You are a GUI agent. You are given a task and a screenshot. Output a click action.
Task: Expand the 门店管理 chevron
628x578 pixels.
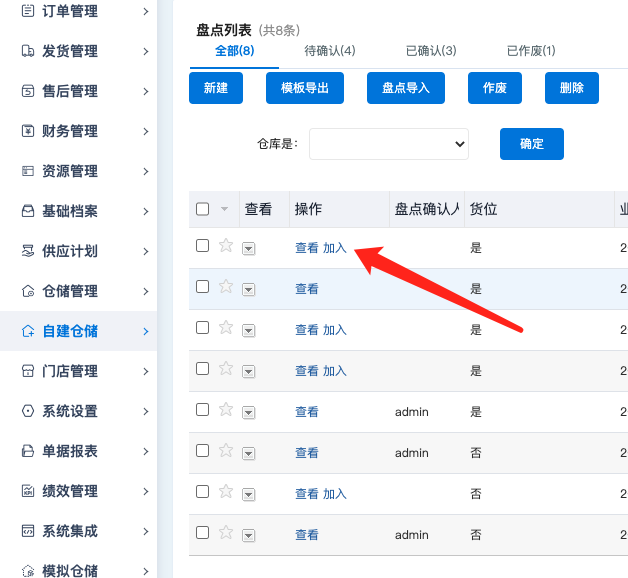click(x=146, y=371)
